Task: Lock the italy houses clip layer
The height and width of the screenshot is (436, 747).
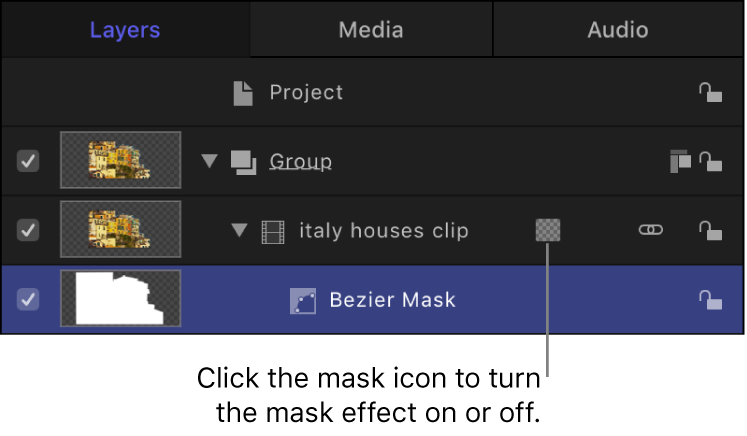Action: [710, 231]
